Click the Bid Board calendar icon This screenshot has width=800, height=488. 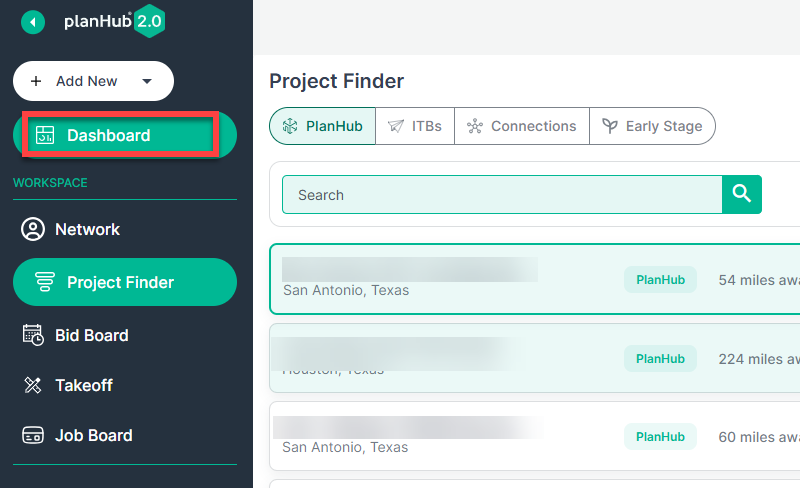[33, 335]
